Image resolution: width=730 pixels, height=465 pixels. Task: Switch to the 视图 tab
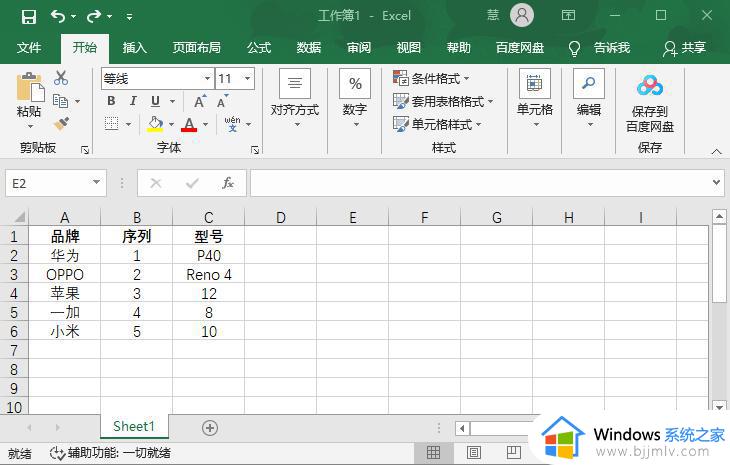pos(408,48)
